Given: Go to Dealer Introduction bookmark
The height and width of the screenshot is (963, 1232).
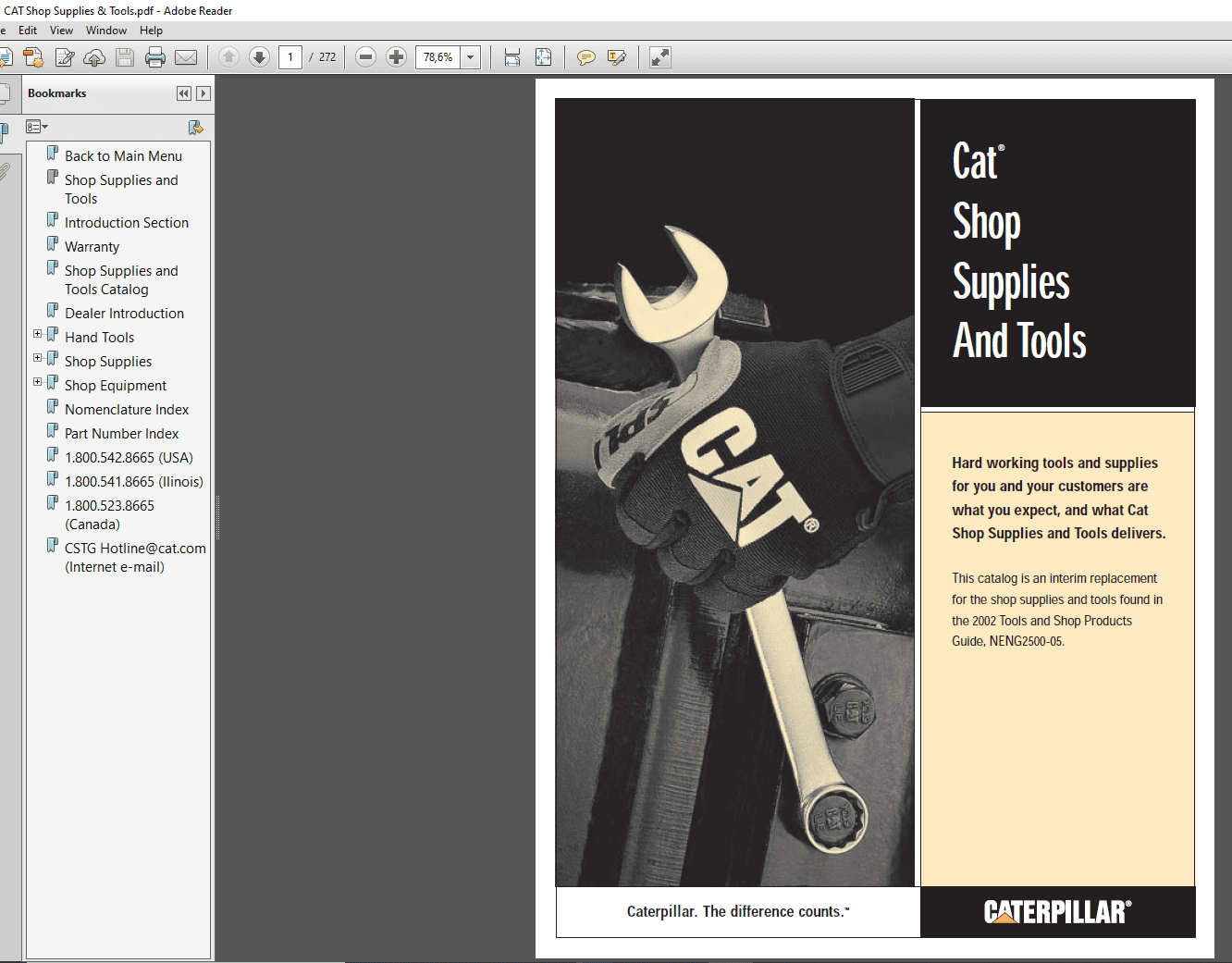Looking at the screenshot, I should coord(124,314).
